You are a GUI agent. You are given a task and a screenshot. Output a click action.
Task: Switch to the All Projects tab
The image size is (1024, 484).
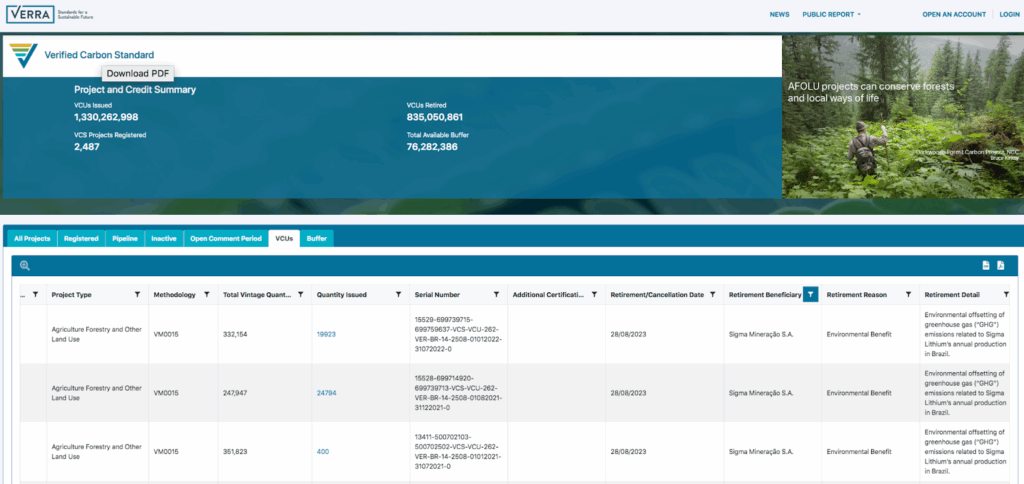click(32, 238)
